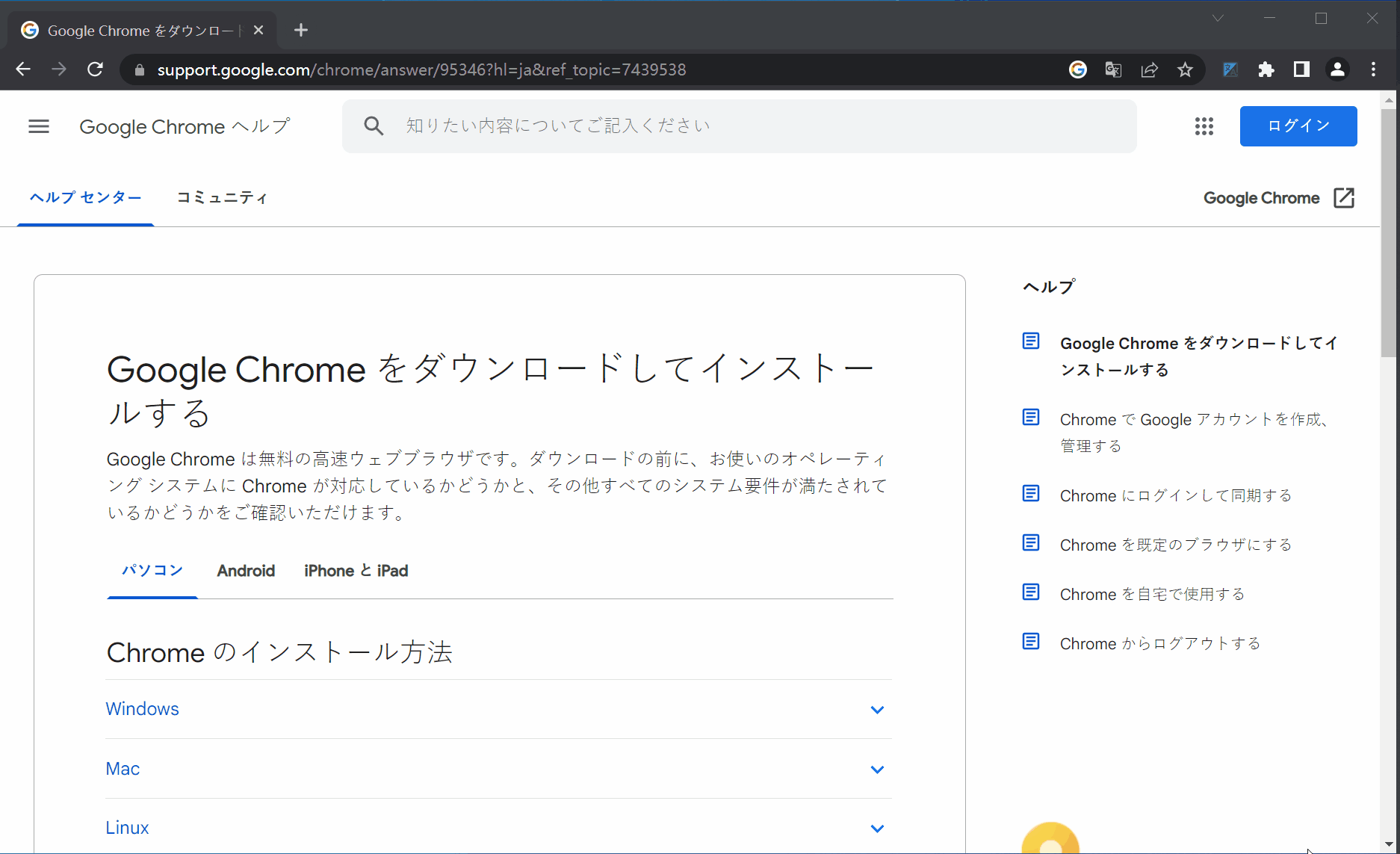
Task: Click the Google Chrome ヘルプ title
Action: 185,126
